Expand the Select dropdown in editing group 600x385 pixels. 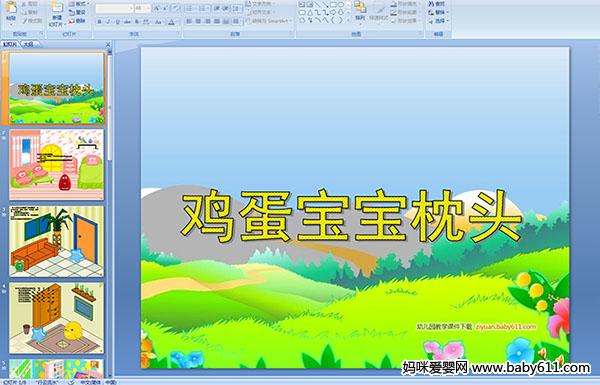pyautogui.click(x=438, y=21)
